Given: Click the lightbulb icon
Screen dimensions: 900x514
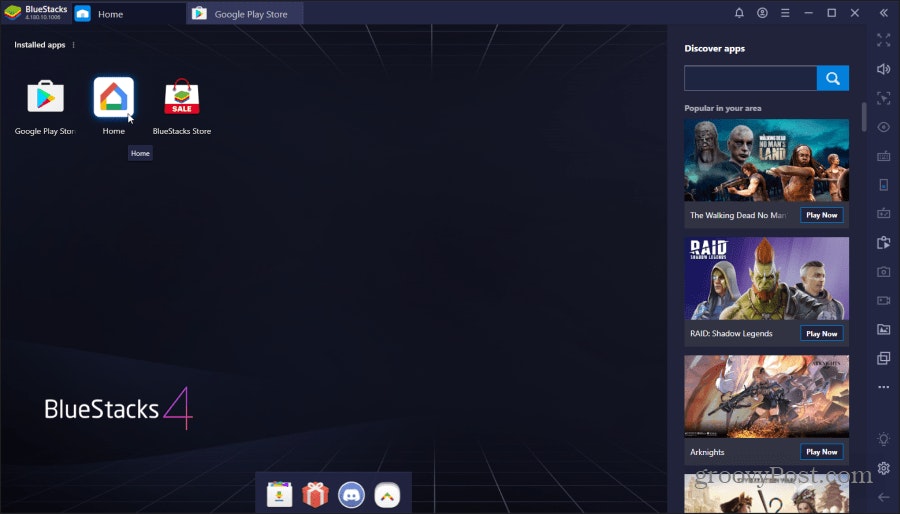Looking at the screenshot, I should (x=884, y=439).
